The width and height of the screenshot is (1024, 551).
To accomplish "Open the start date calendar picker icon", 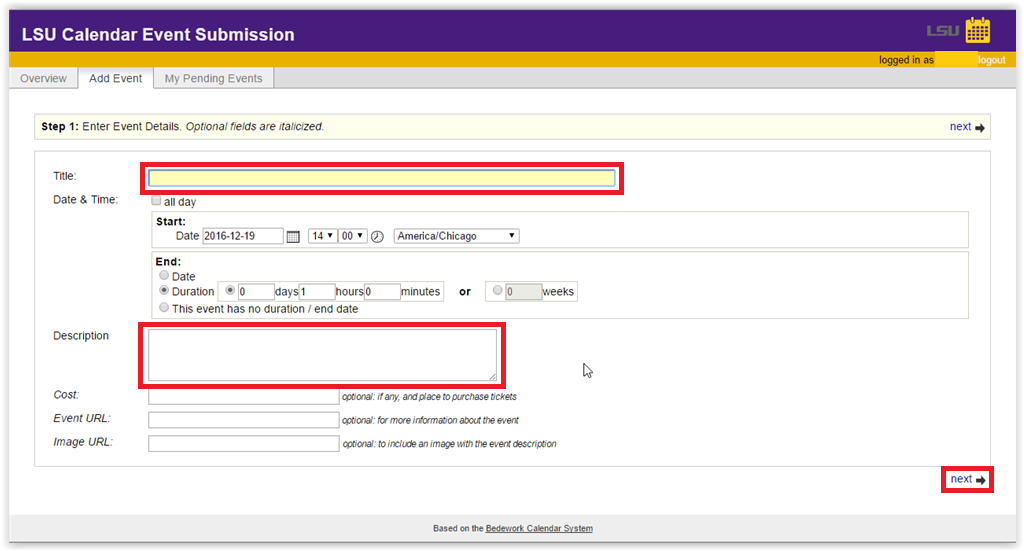I will click(x=293, y=236).
